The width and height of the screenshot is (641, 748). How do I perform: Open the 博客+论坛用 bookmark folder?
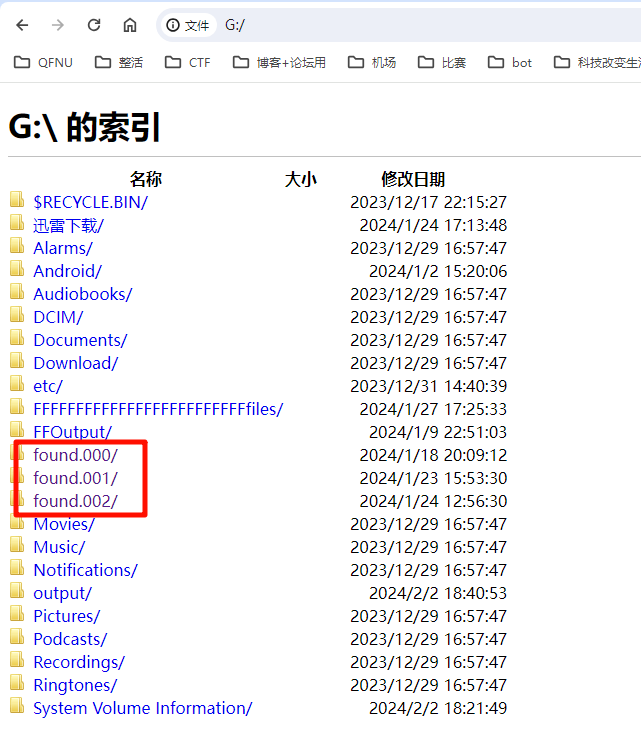(x=279, y=62)
